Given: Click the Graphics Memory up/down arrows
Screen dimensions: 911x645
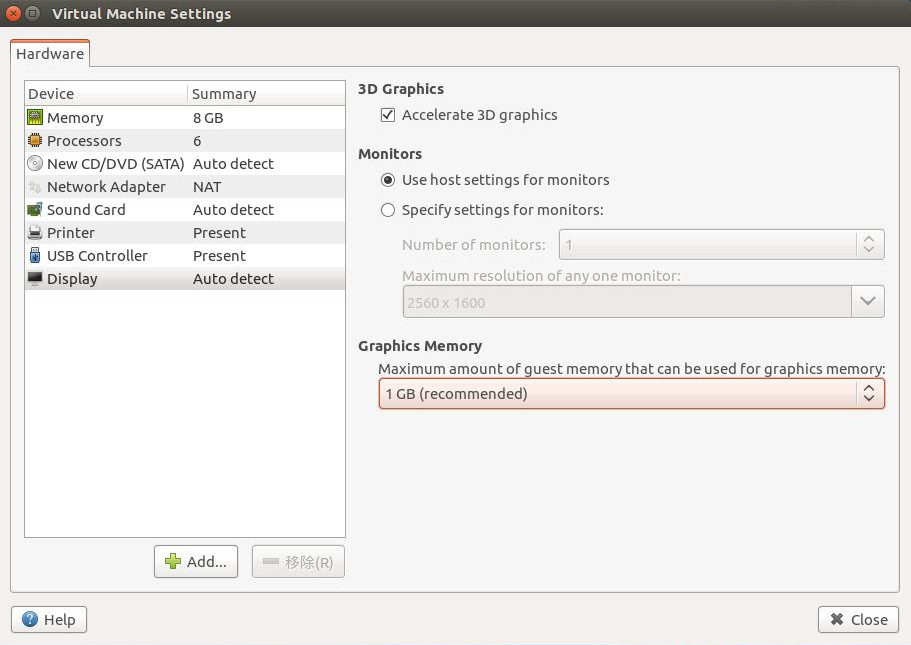Looking at the screenshot, I should (x=869, y=393).
